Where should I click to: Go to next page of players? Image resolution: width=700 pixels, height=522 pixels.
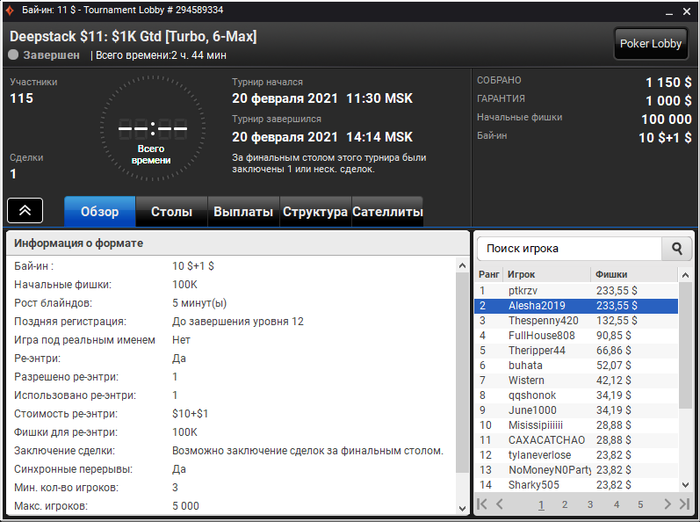[667, 504]
